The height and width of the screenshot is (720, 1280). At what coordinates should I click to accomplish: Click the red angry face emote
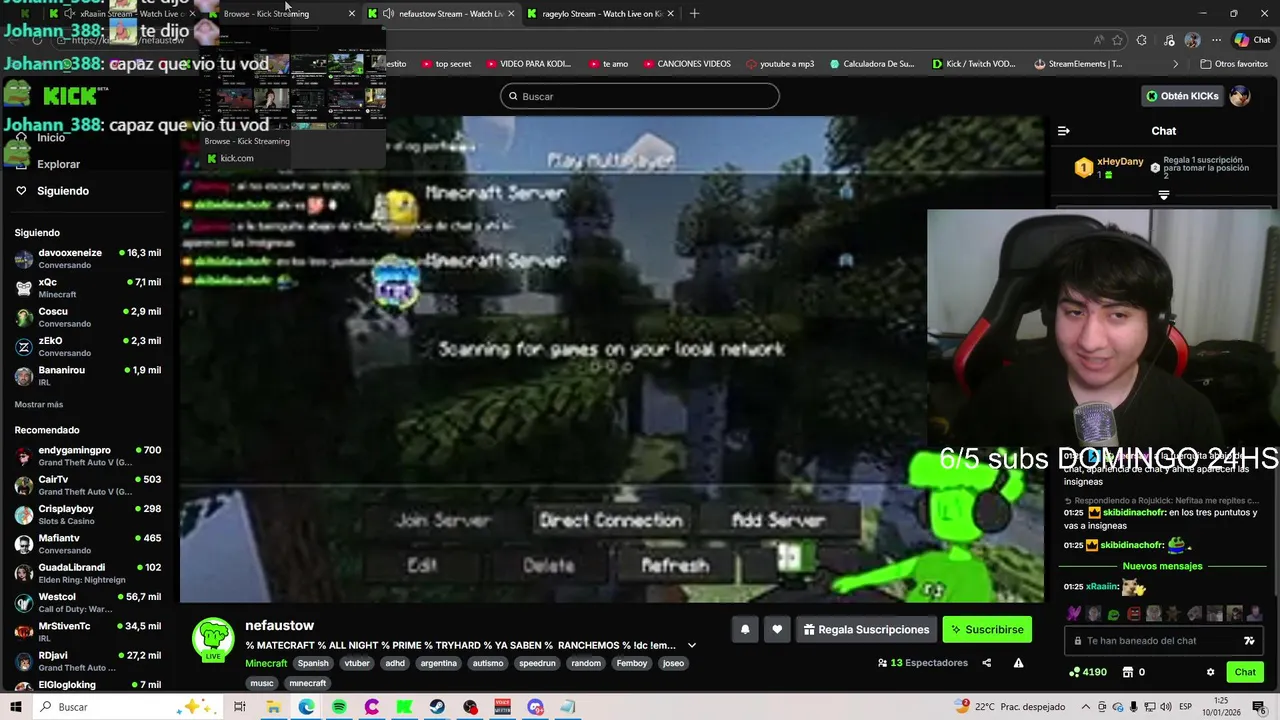coord(1134,614)
